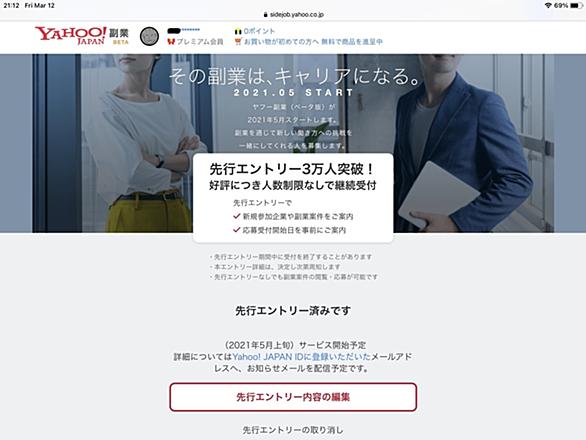Tap the battery indicator icon

576,5
